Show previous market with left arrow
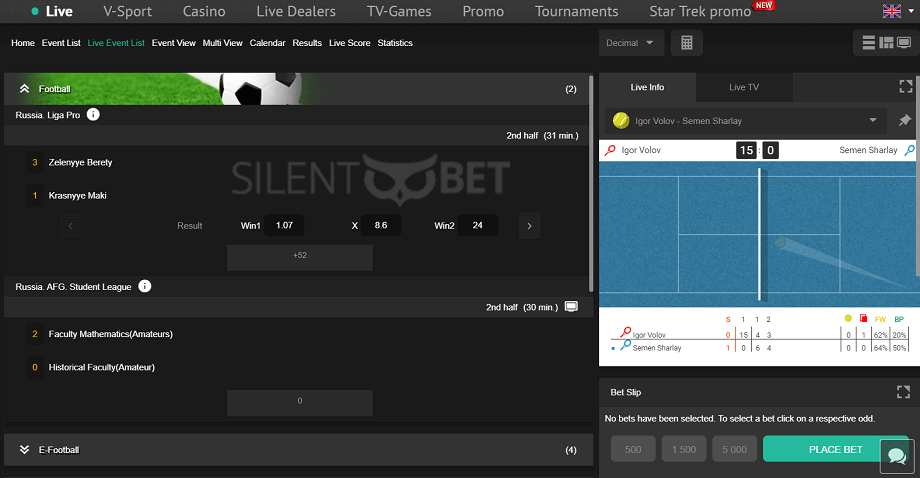 (x=70, y=226)
